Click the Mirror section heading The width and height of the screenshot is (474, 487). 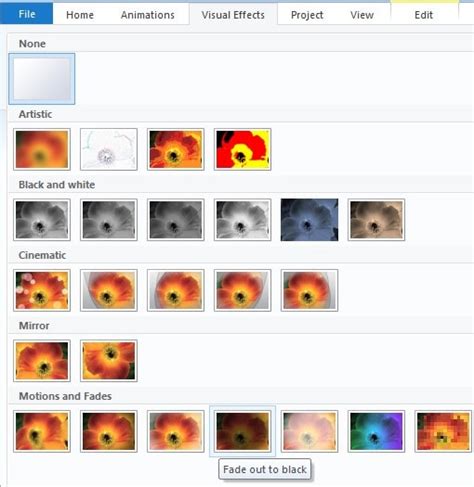click(x=34, y=326)
